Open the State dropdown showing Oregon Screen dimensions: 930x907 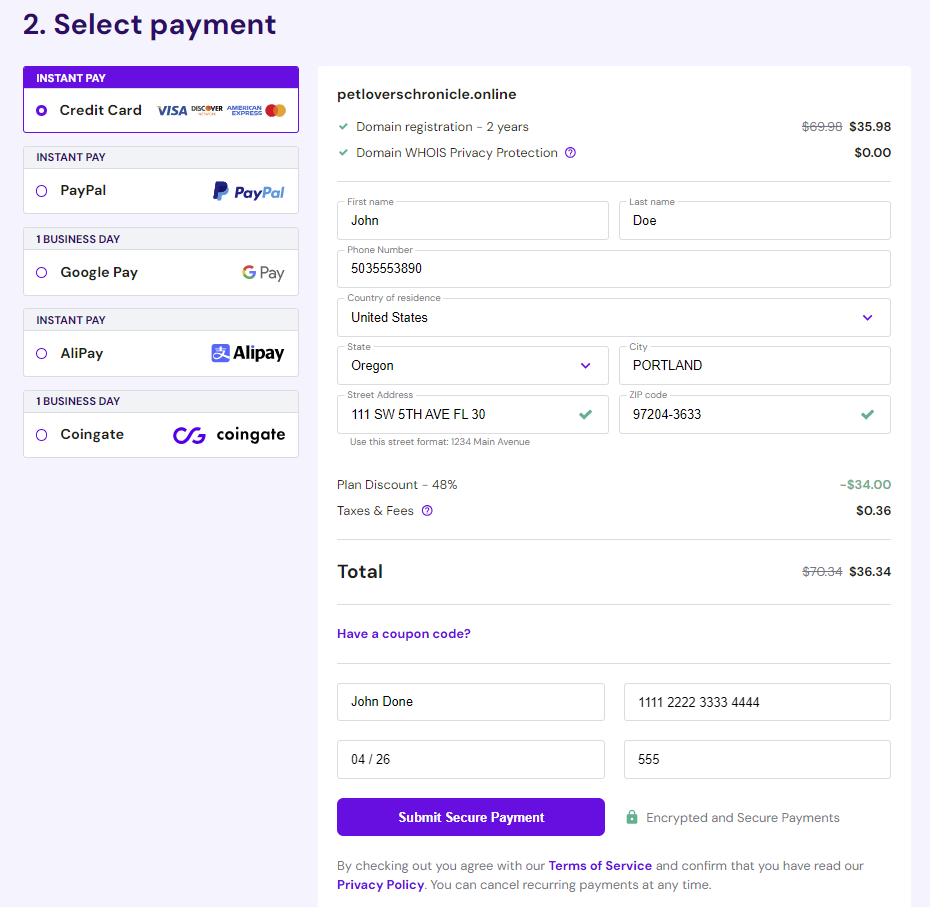pyautogui.click(x=585, y=365)
